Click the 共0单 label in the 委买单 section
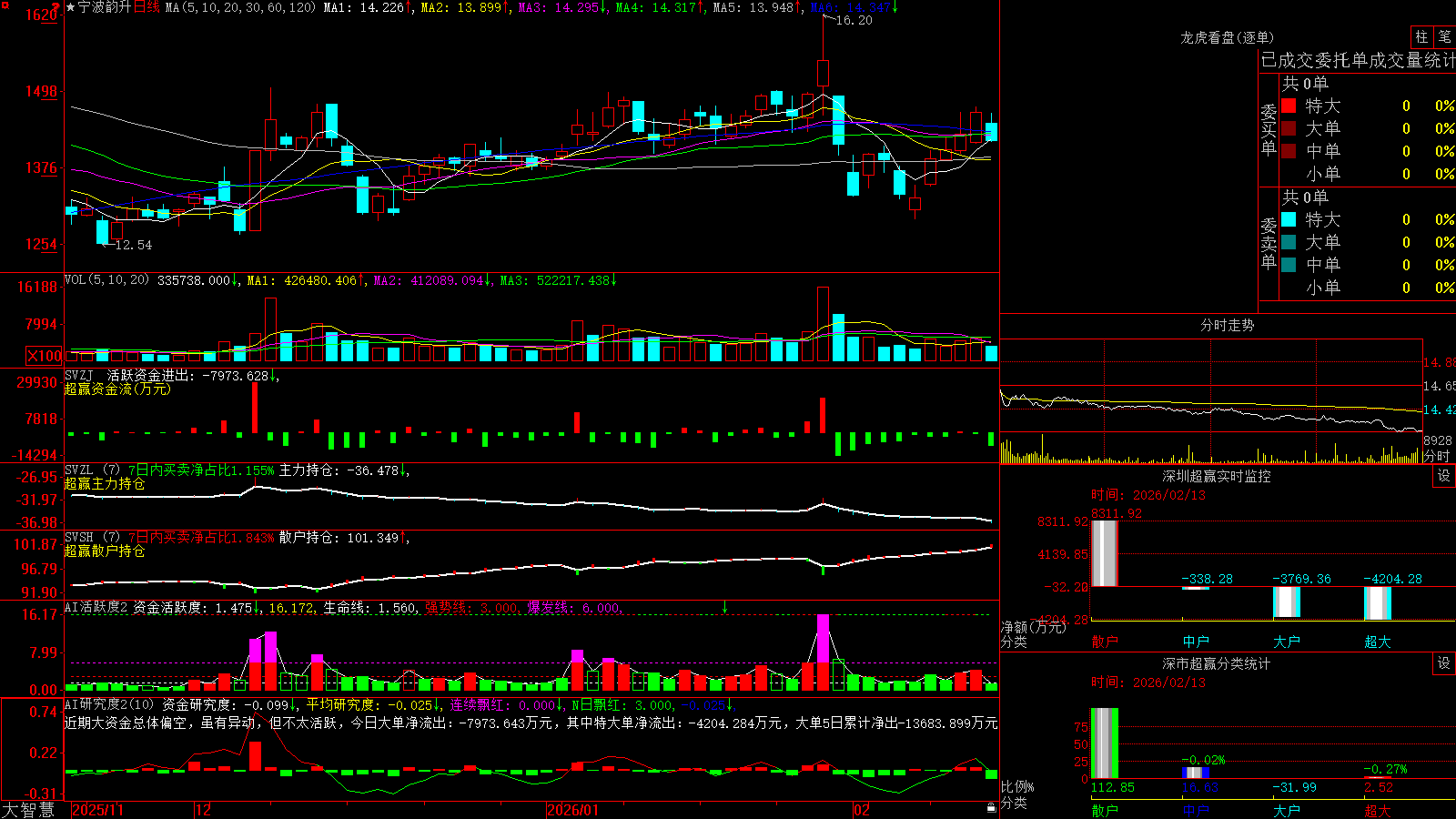Viewport: 1456px width, 819px height. [x=1305, y=84]
